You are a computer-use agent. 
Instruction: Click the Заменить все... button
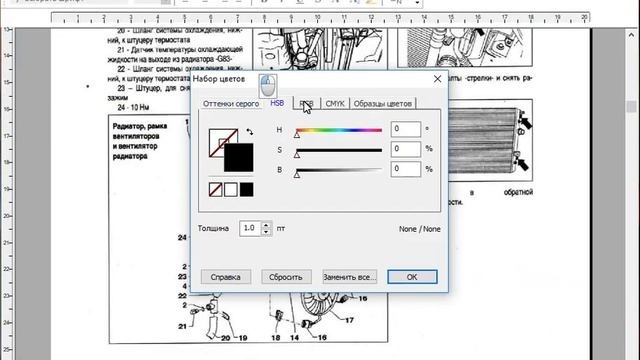point(349,277)
